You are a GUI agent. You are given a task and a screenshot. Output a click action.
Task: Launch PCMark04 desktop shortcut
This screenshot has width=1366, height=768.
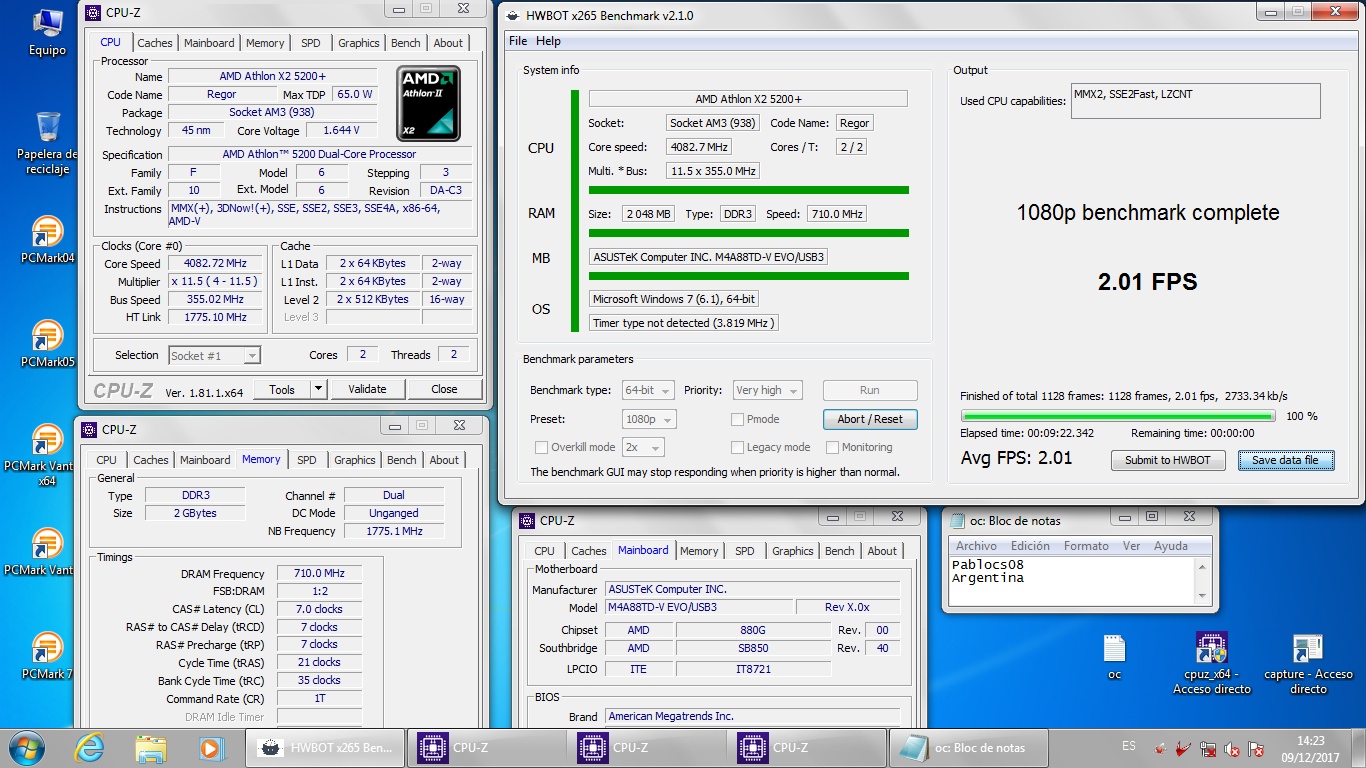(47, 240)
